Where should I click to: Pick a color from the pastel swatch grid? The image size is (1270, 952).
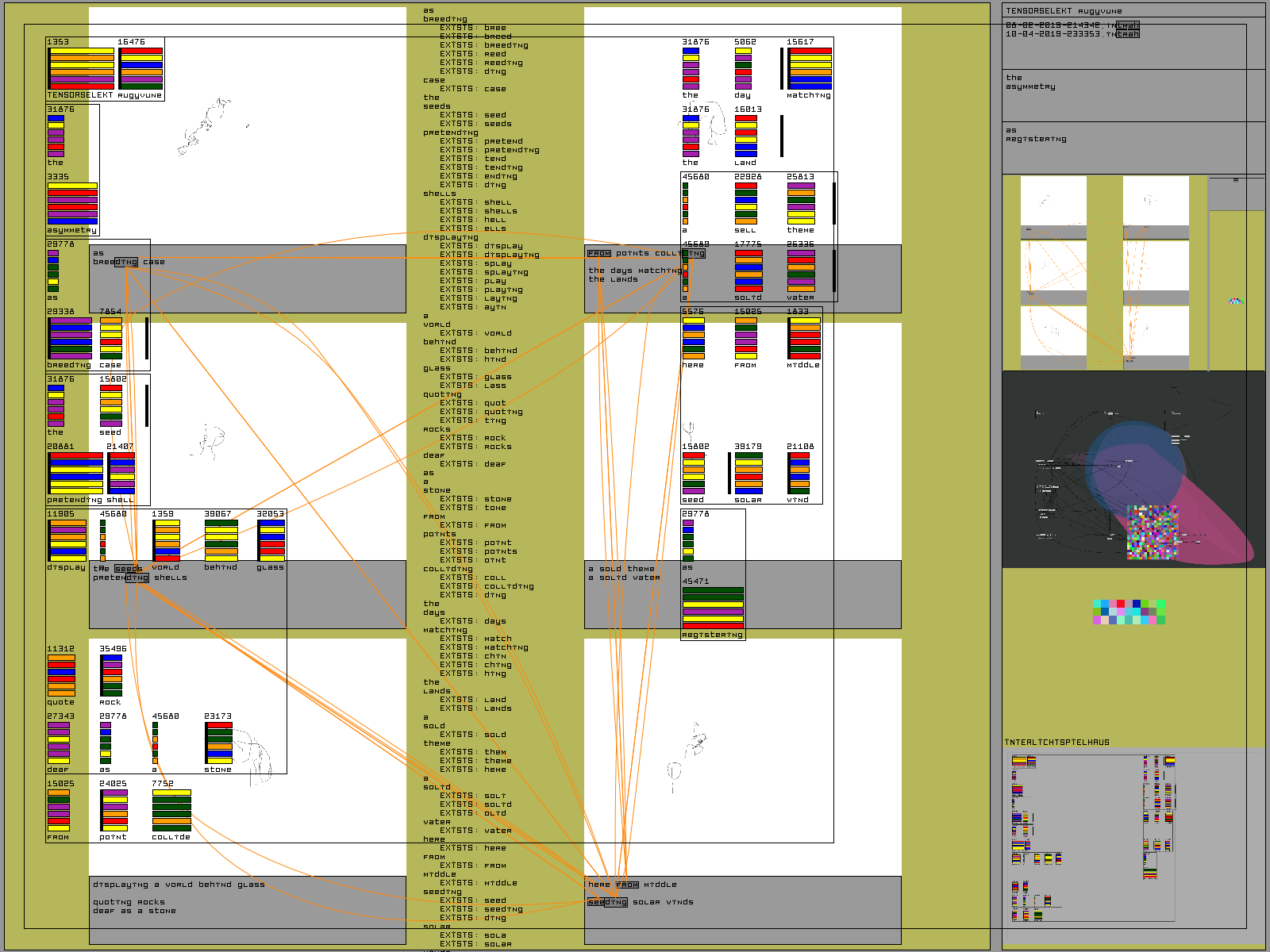[x=1128, y=612]
